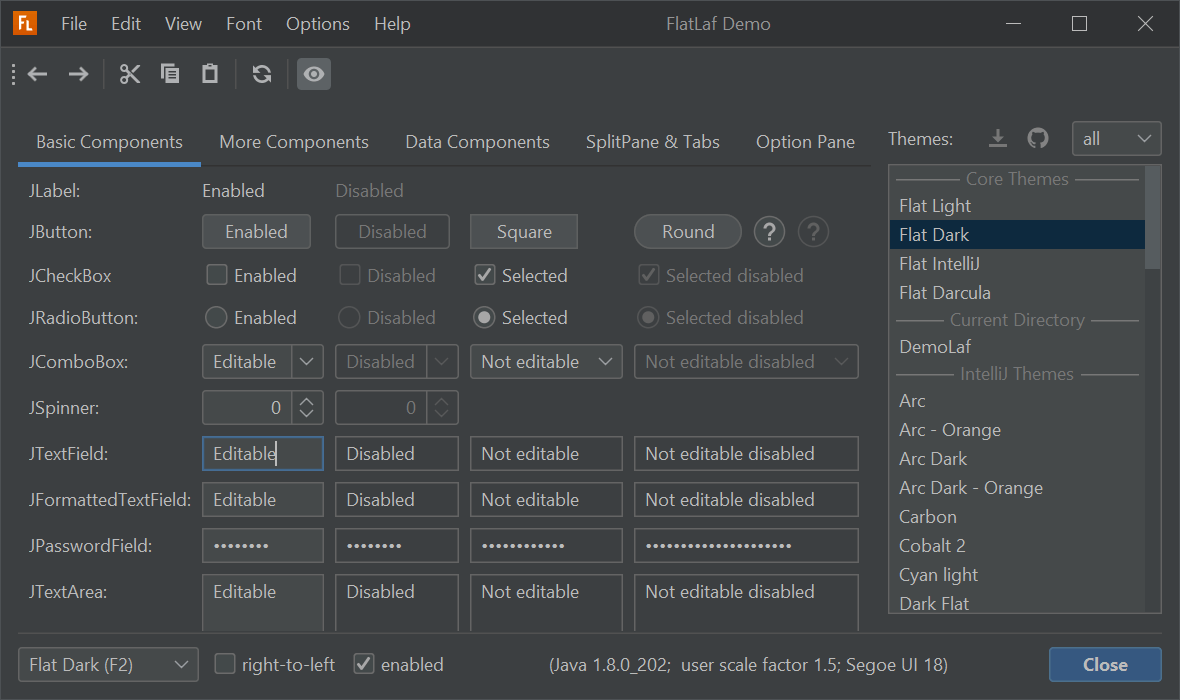Screen dimensions: 1180x700
Task: Enable the right-to-left checkbox
Action: (x=225, y=664)
